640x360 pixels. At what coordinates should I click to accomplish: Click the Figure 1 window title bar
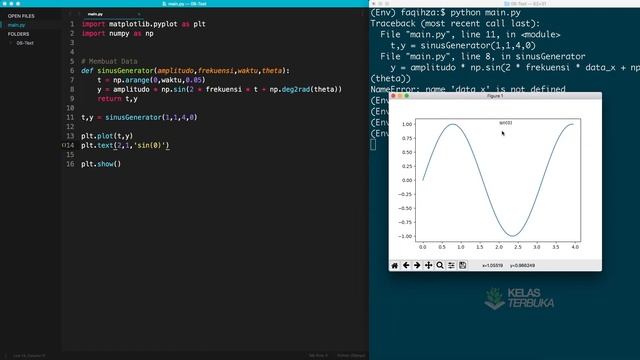click(495, 96)
